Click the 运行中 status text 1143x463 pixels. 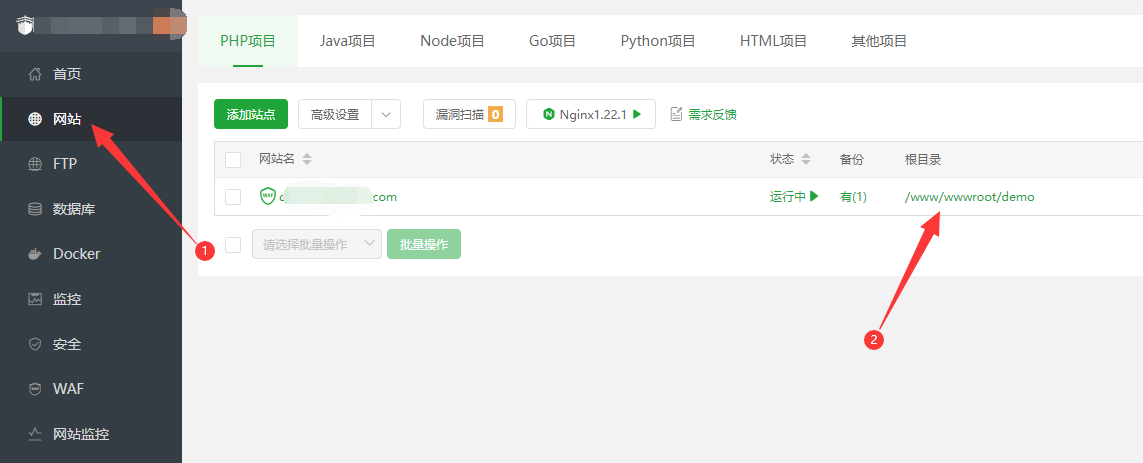788,196
